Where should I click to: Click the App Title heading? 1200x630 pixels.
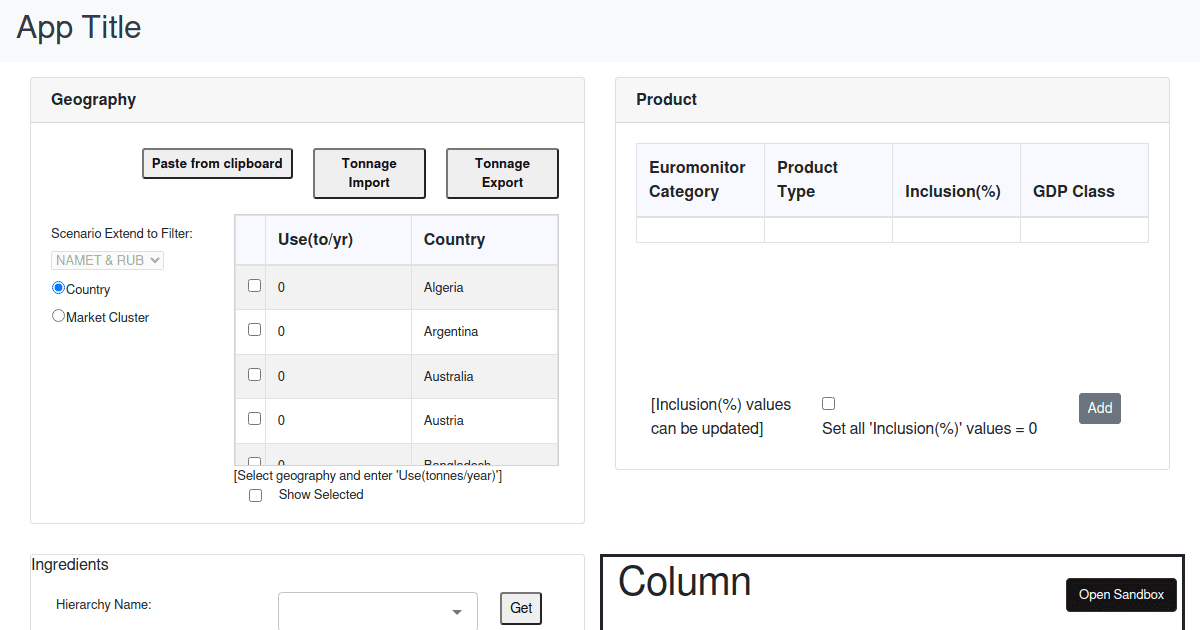[x=79, y=27]
